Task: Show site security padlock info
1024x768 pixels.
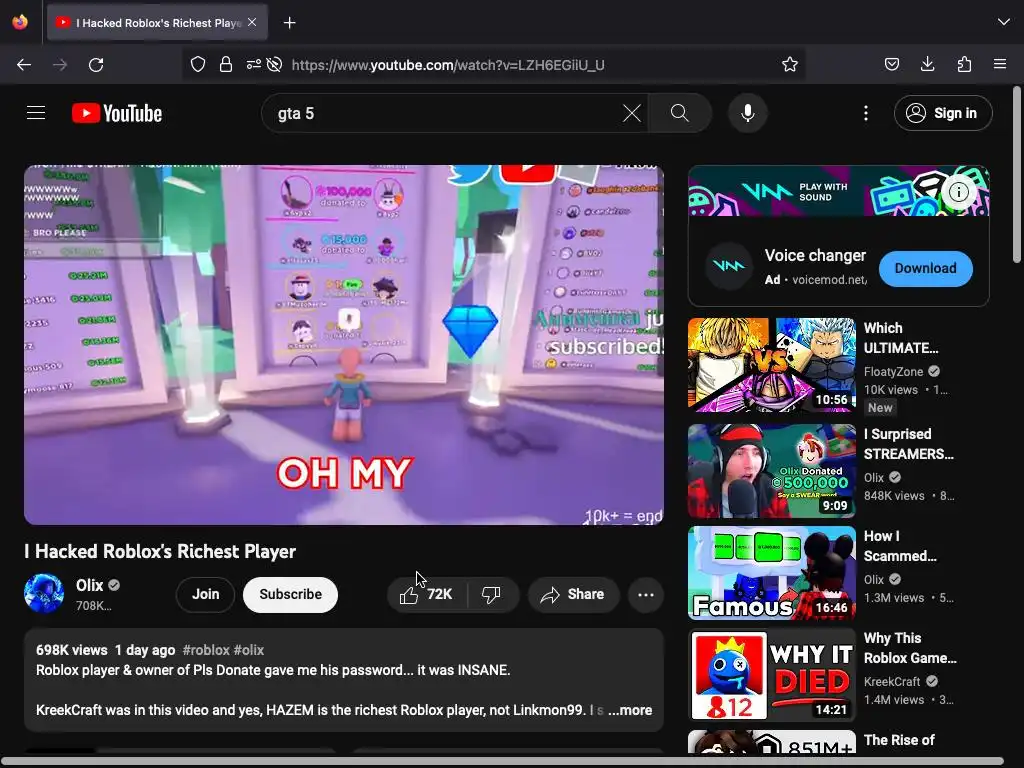Action: point(226,65)
